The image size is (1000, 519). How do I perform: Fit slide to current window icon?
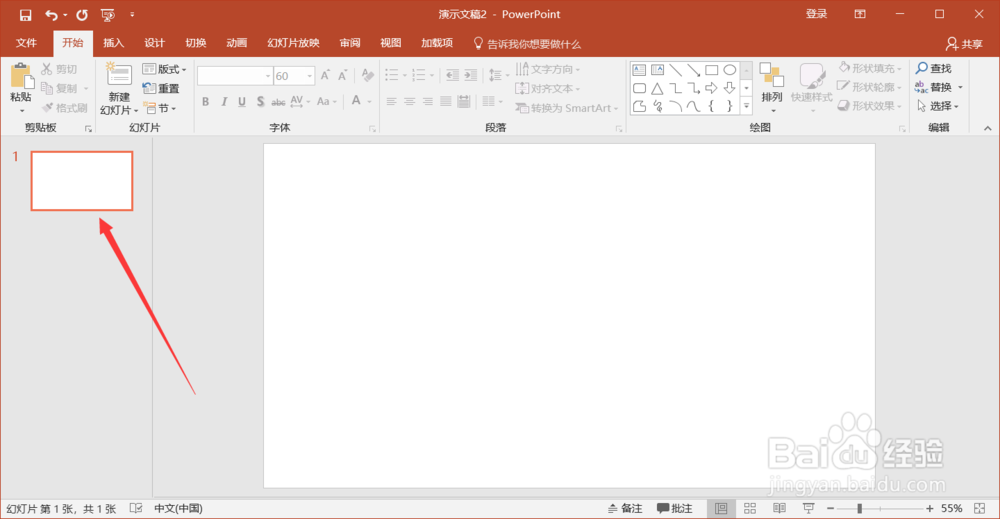pos(980,508)
